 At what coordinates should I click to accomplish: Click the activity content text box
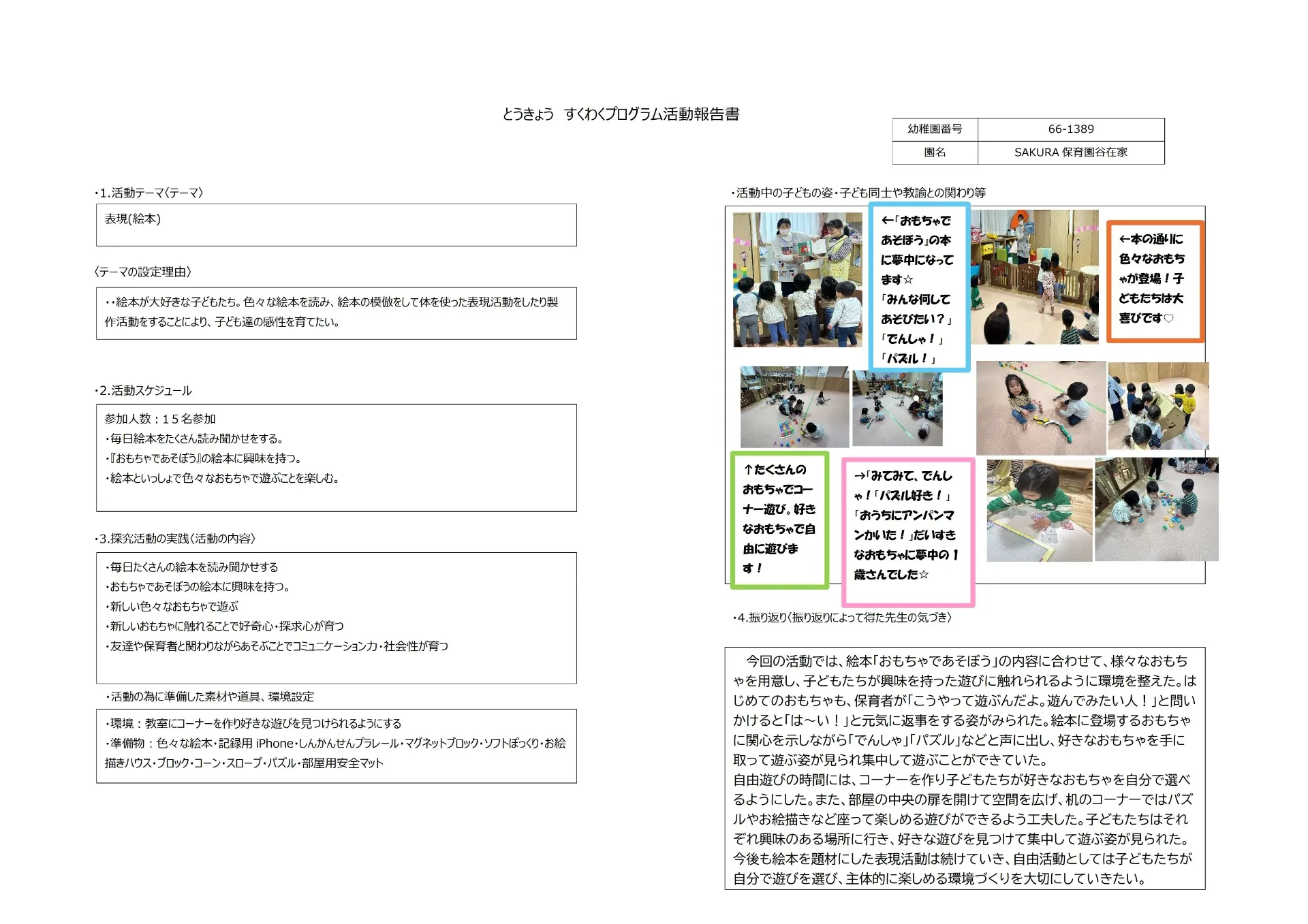[x=336, y=618]
